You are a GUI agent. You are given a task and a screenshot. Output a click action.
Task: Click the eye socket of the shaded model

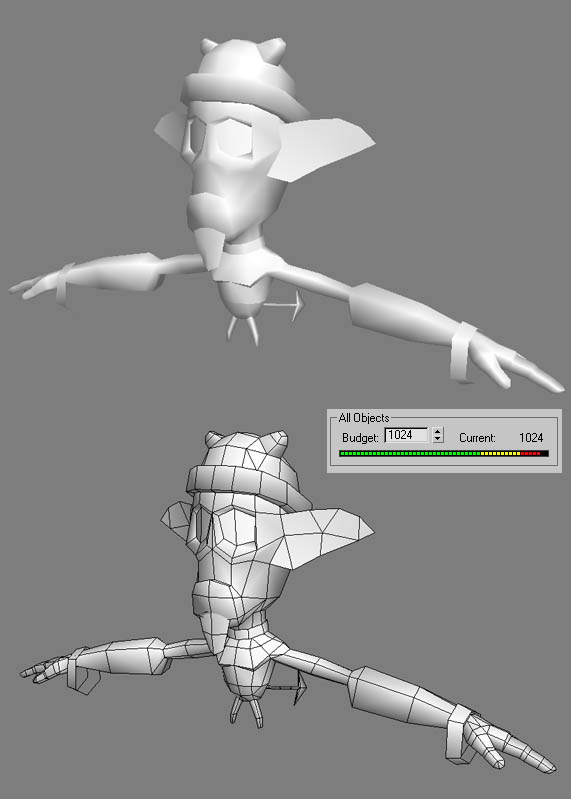tap(235, 139)
